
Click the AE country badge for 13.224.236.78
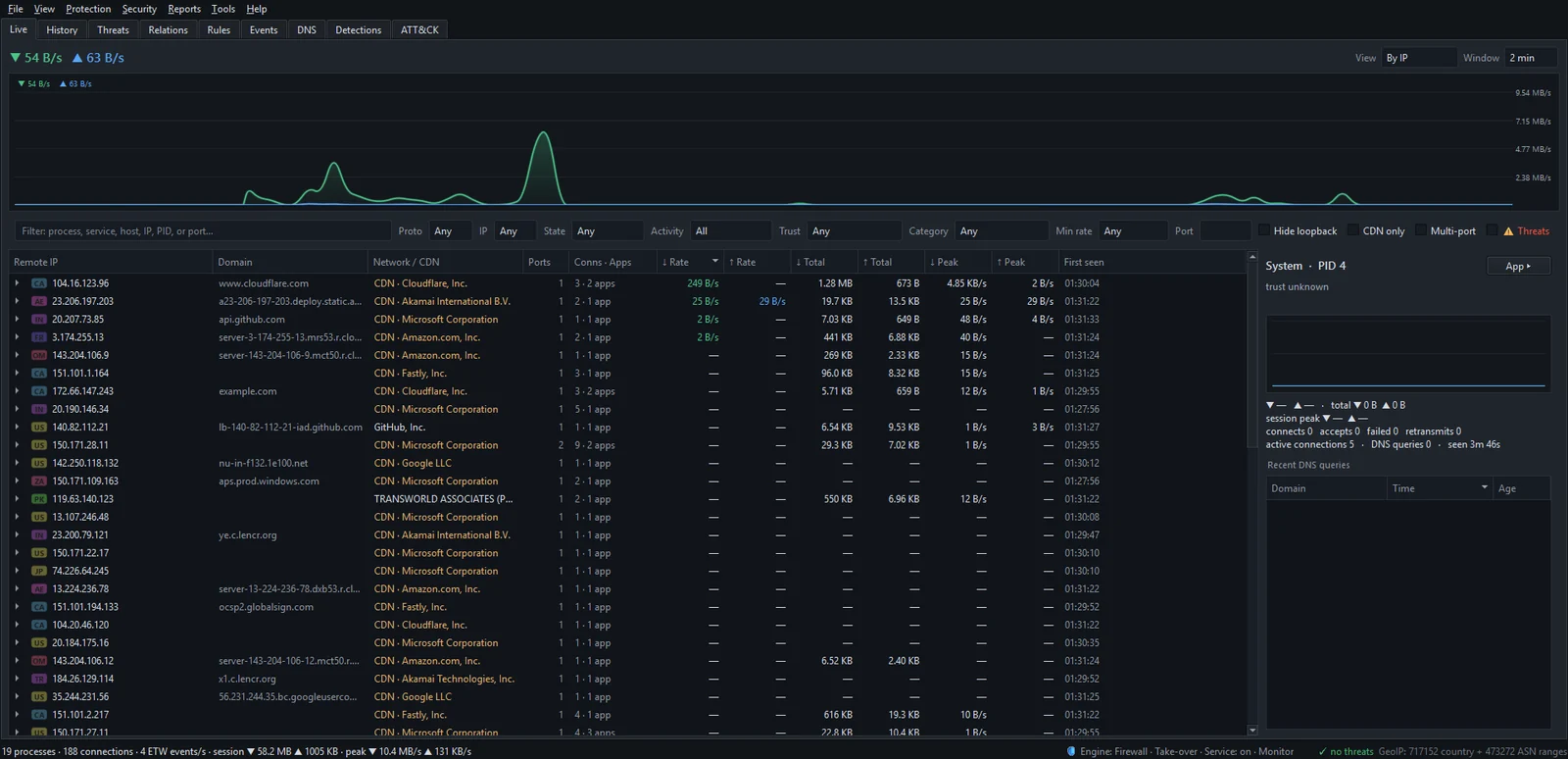click(x=39, y=589)
